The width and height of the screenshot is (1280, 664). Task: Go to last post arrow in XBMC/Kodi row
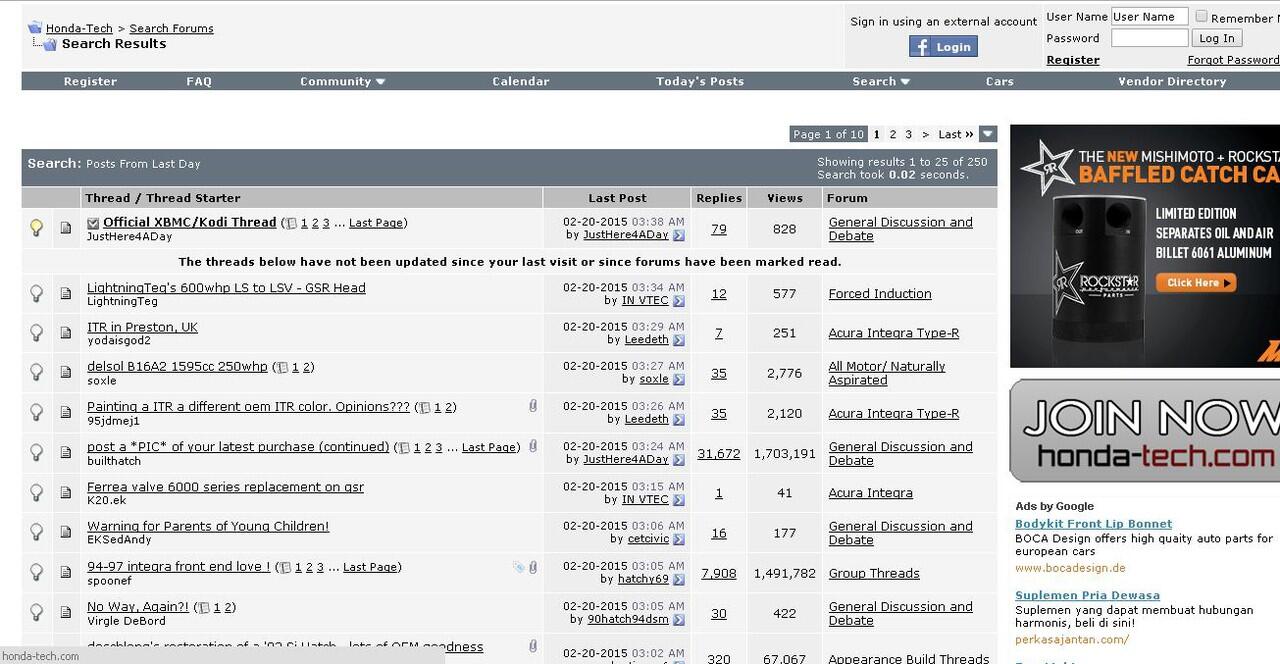(679, 236)
